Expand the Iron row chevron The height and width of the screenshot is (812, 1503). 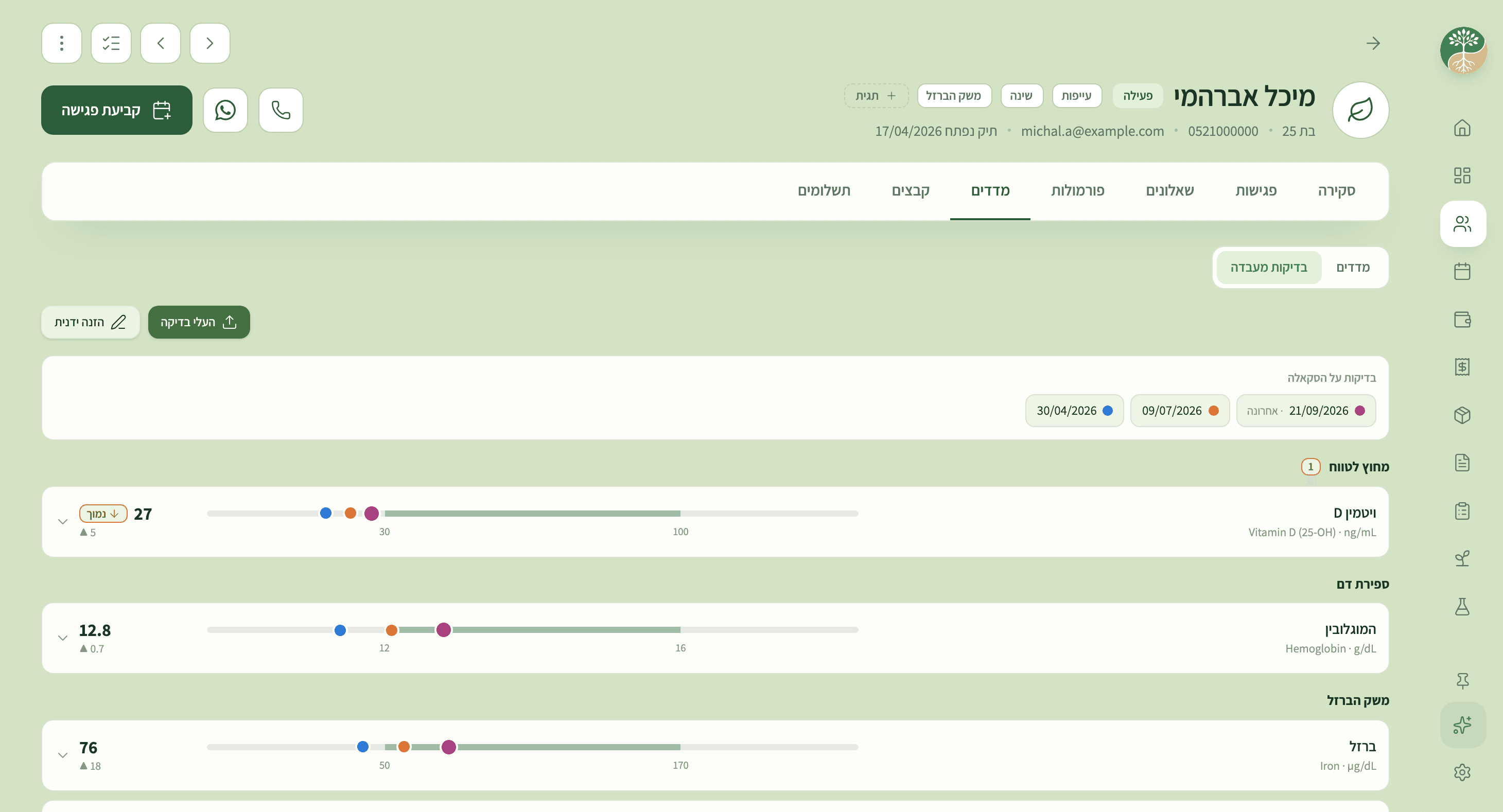tap(62, 755)
